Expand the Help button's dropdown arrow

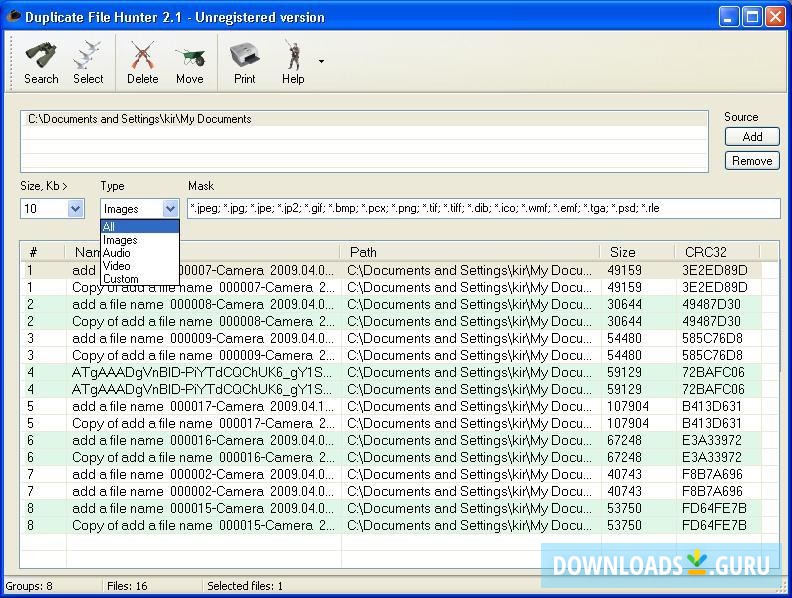pos(321,62)
